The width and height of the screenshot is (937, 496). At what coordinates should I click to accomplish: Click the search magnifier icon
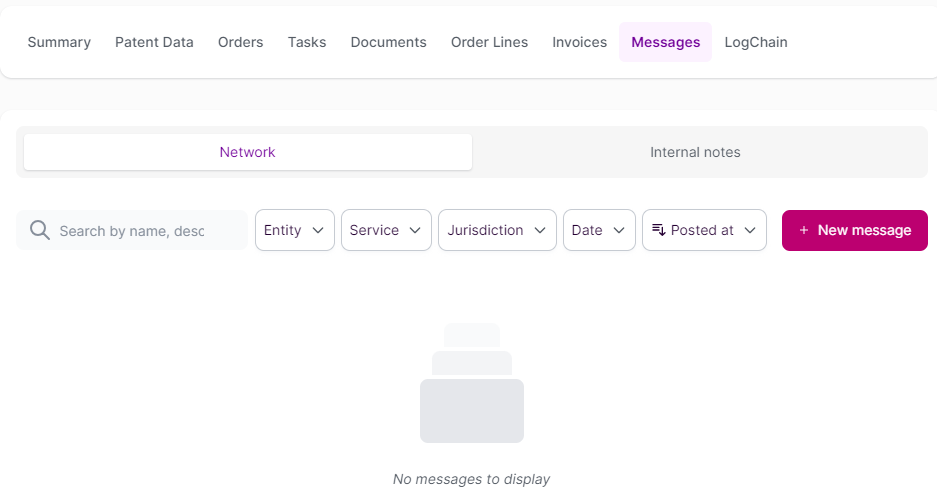tap(40, 231)
